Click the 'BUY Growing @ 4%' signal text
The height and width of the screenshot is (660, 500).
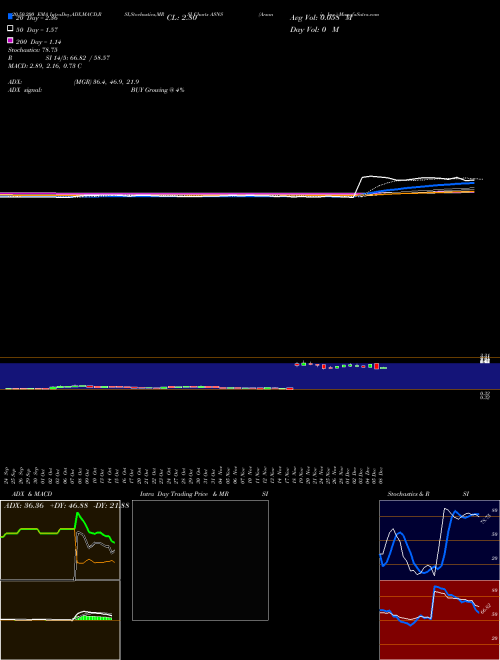point(157,90)
